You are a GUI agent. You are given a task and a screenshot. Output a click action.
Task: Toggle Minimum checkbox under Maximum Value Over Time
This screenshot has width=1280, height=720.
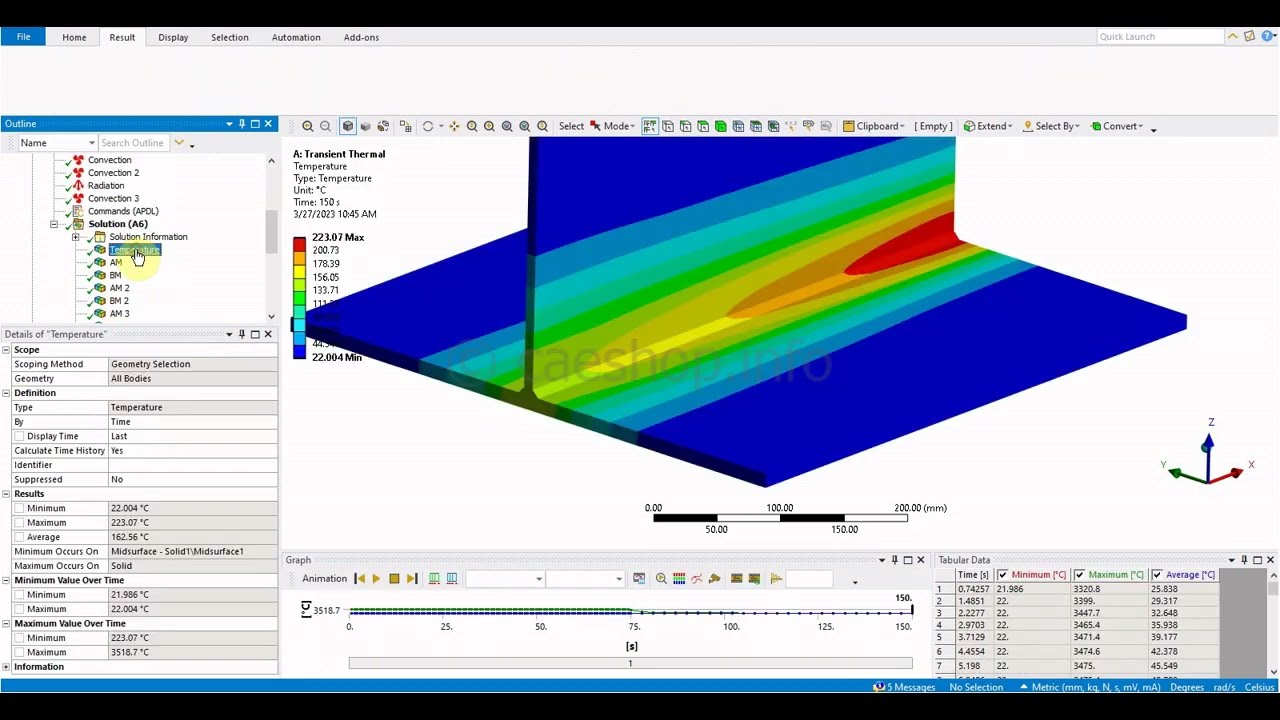click(19, 638)
